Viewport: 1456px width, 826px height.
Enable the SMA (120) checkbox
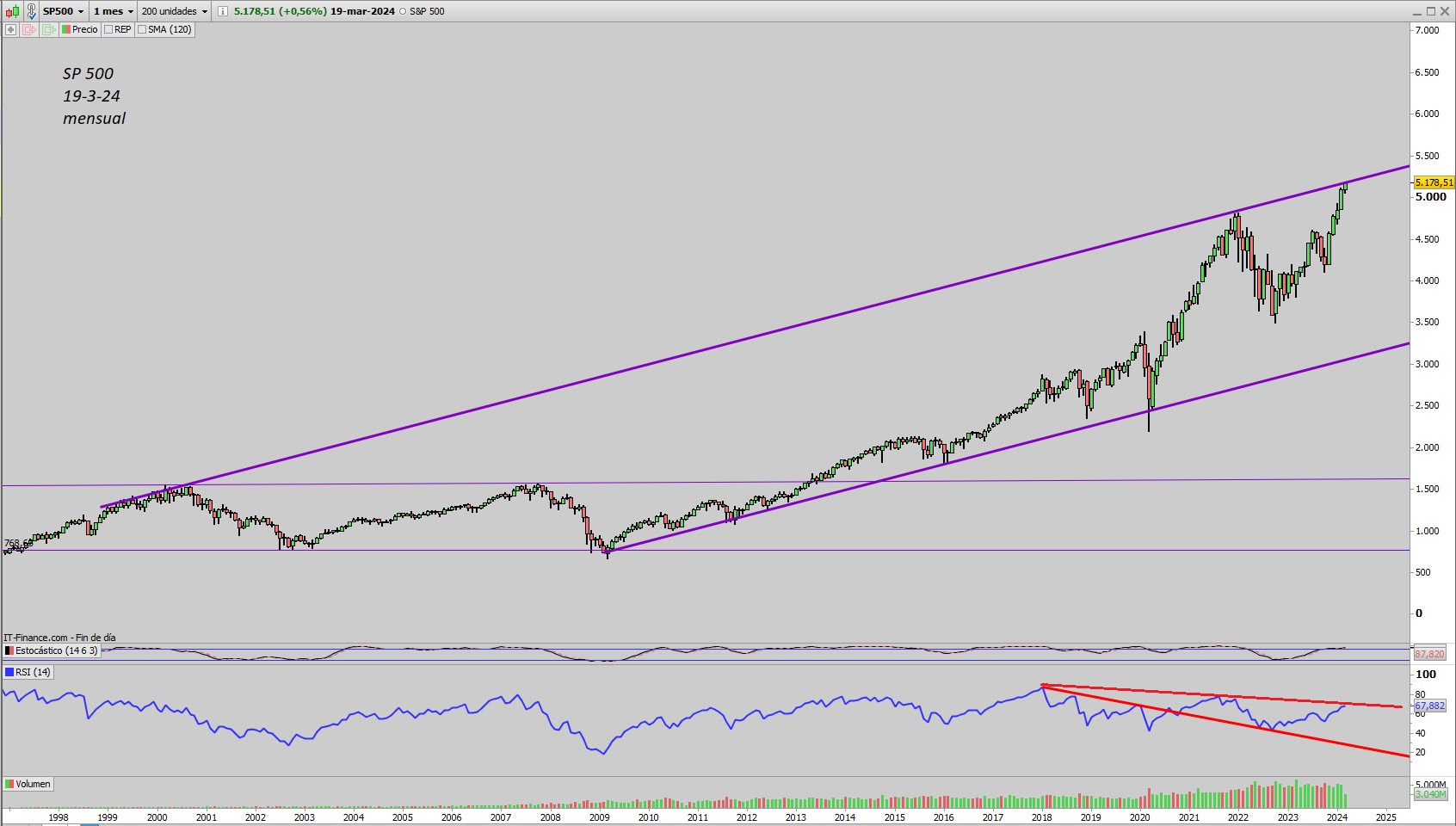[x=142, y=29]
